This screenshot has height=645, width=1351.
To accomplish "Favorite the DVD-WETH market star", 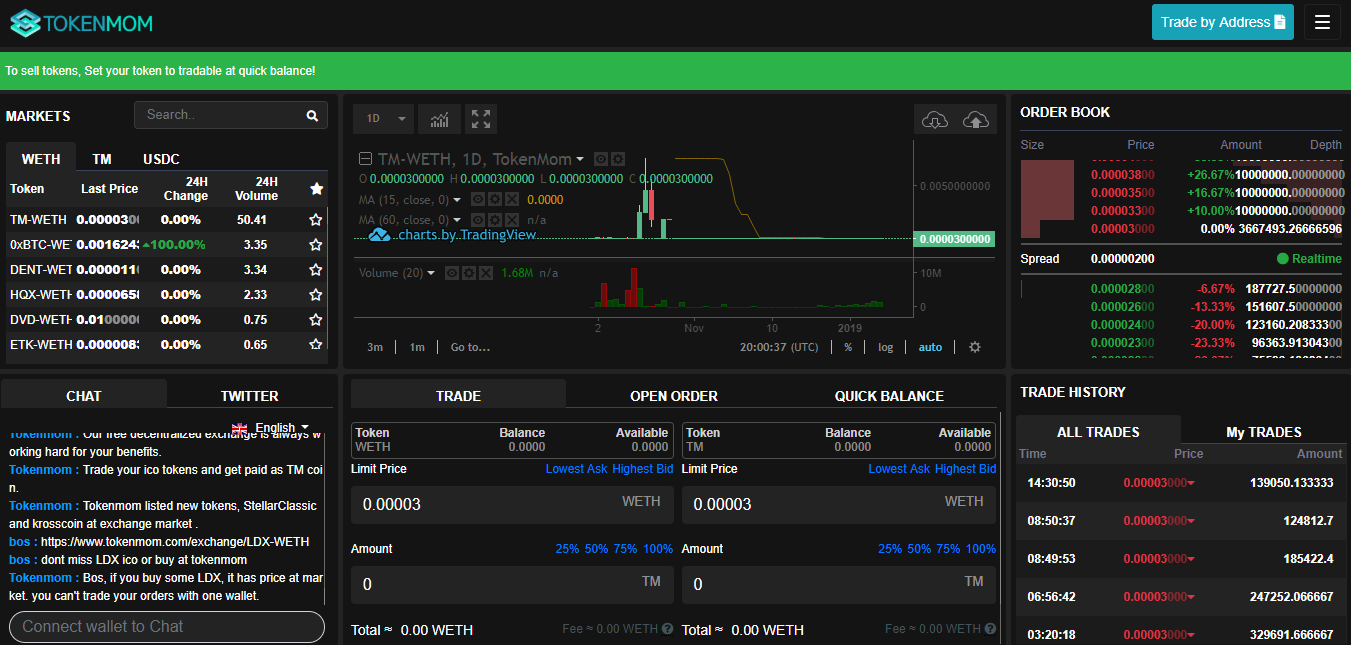I will coord(316,320).
